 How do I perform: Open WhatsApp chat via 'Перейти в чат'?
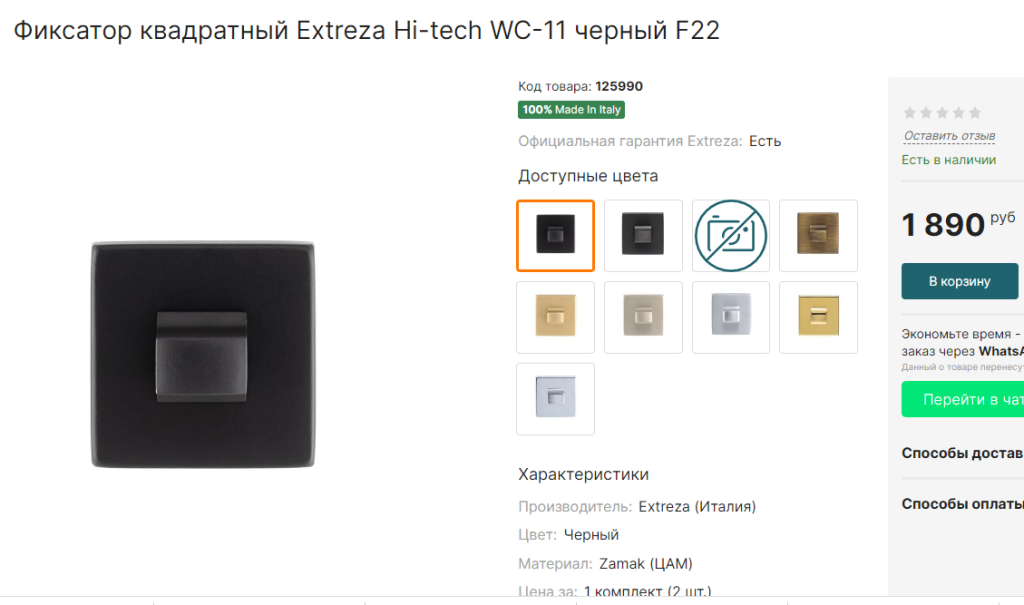pos(963,399)
